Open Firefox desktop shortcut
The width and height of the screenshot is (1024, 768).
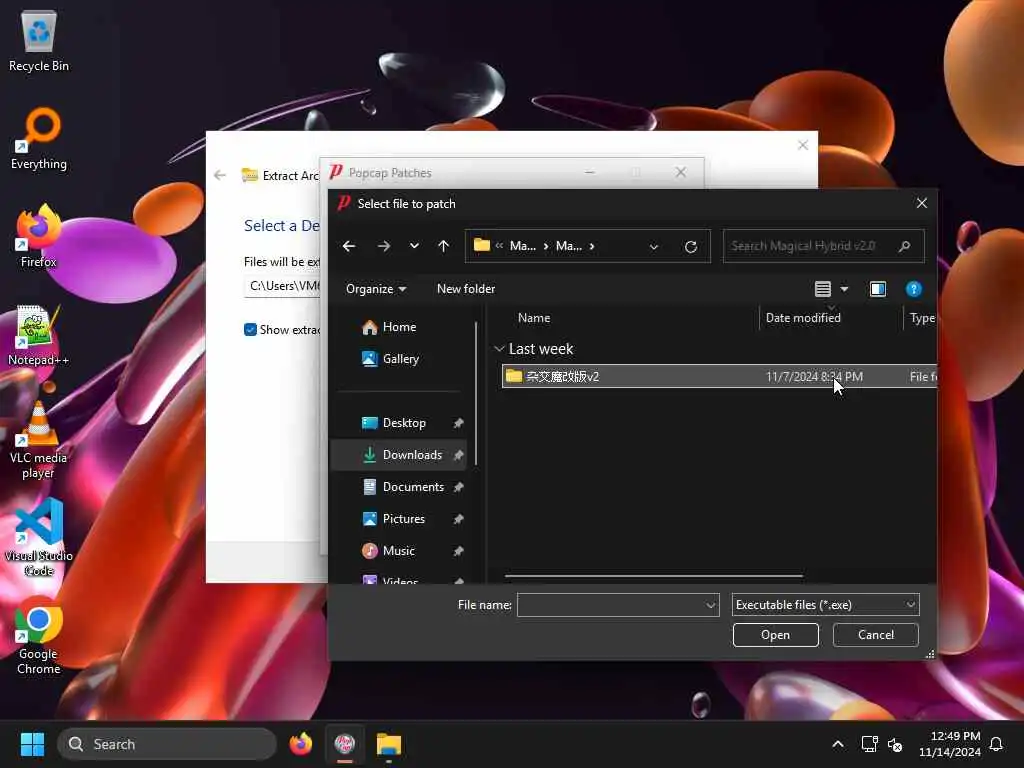coord(39,236)
